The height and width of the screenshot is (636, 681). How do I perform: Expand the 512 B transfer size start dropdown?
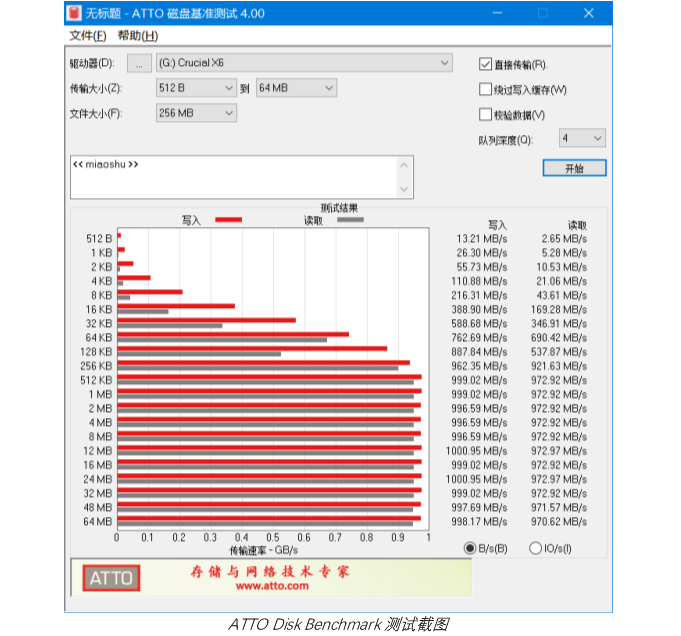point(196,88)
